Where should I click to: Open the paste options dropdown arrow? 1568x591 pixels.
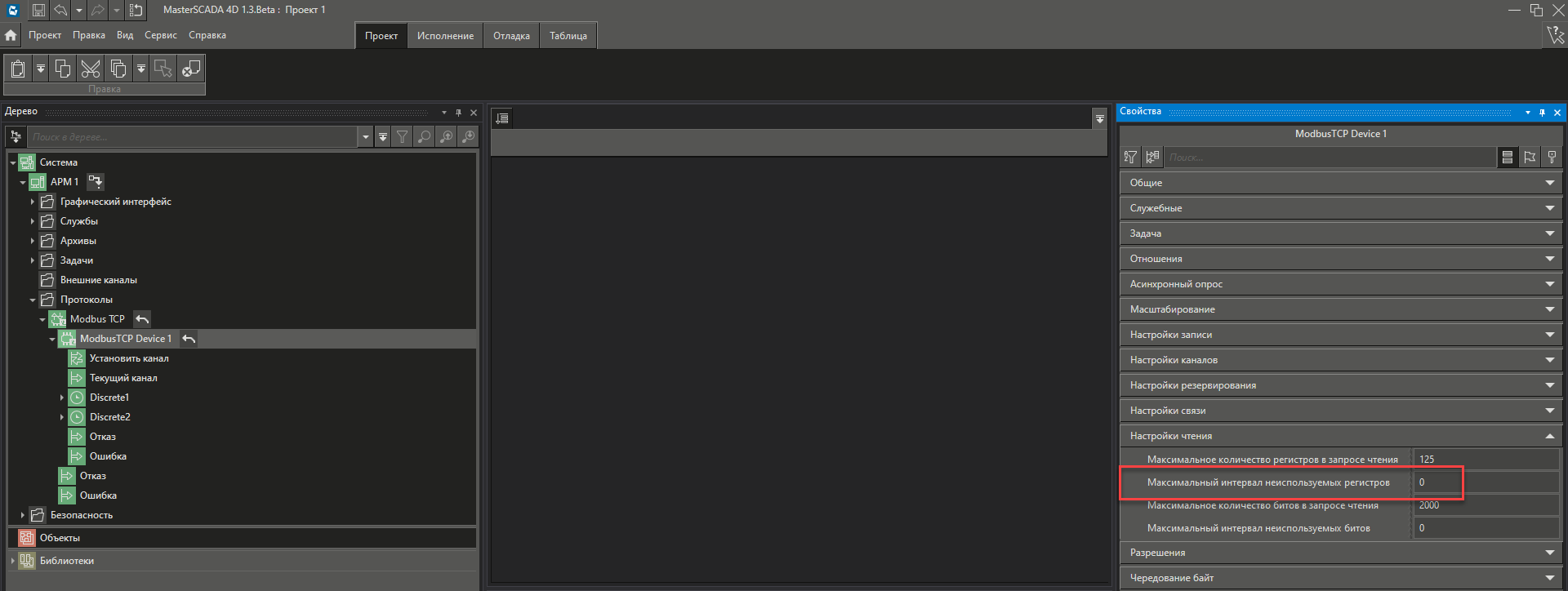click(40, 69)
